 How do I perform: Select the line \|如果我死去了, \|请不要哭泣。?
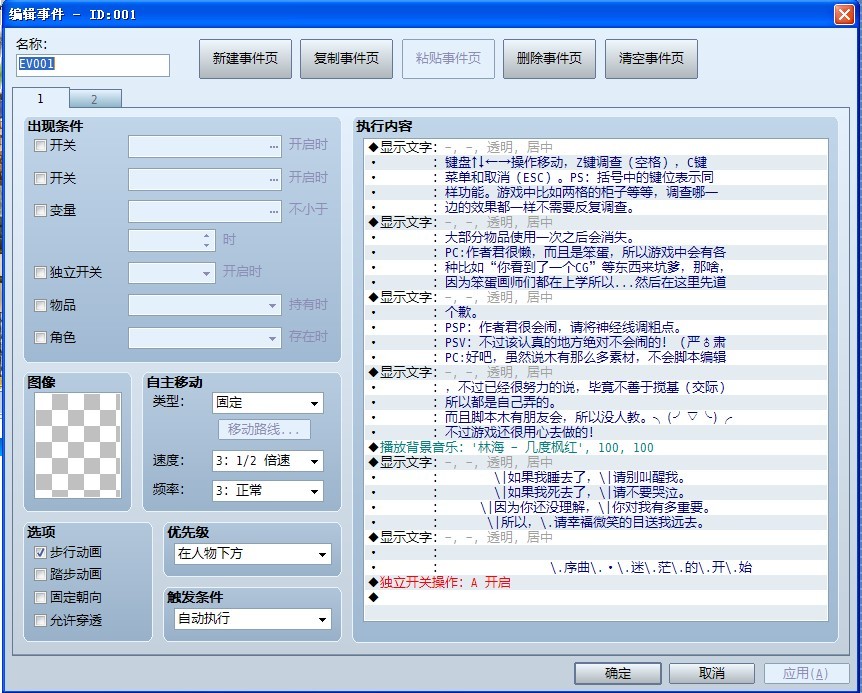tap(596, 492)
